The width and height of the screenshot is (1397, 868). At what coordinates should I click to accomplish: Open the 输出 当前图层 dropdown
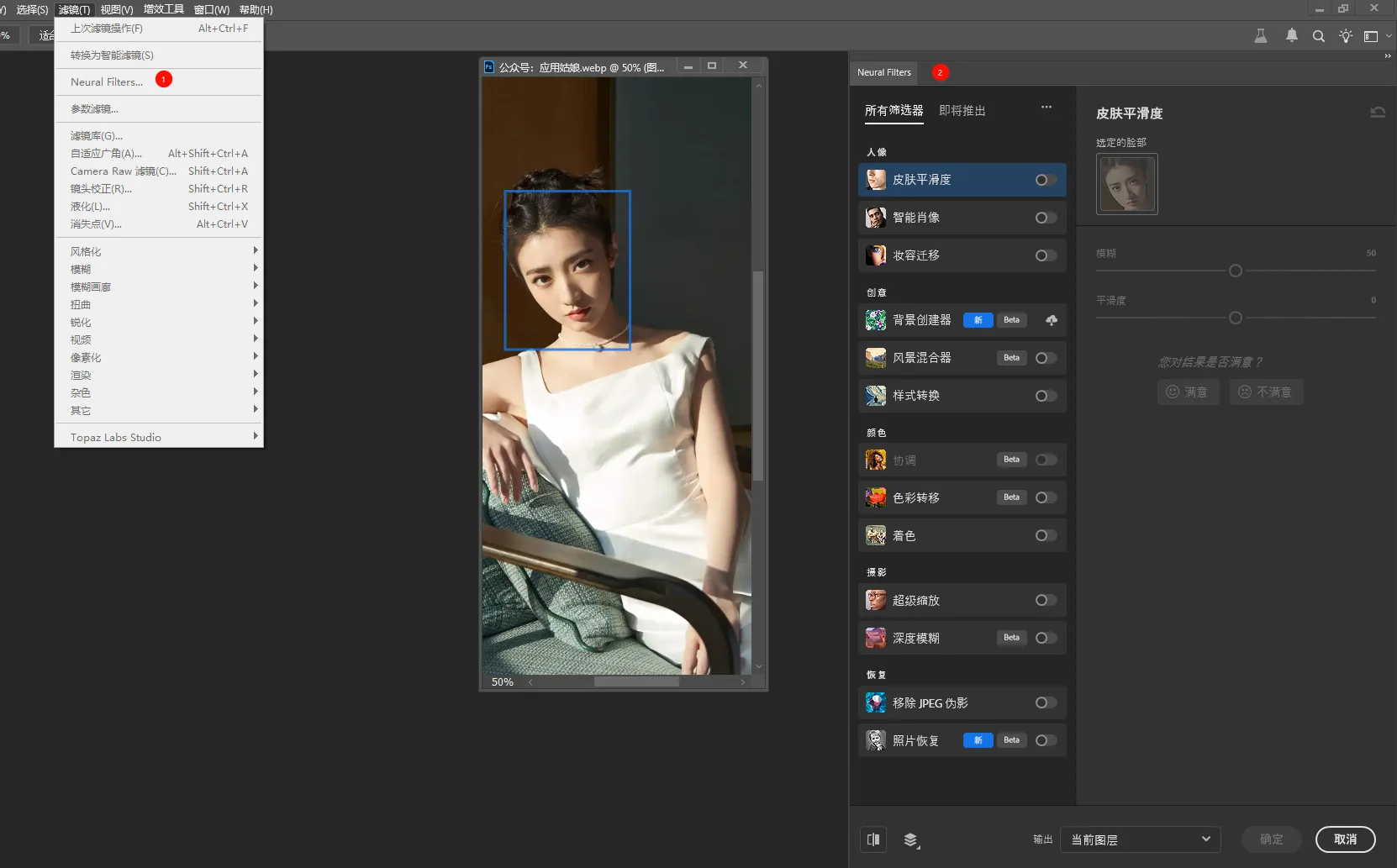1139,839
